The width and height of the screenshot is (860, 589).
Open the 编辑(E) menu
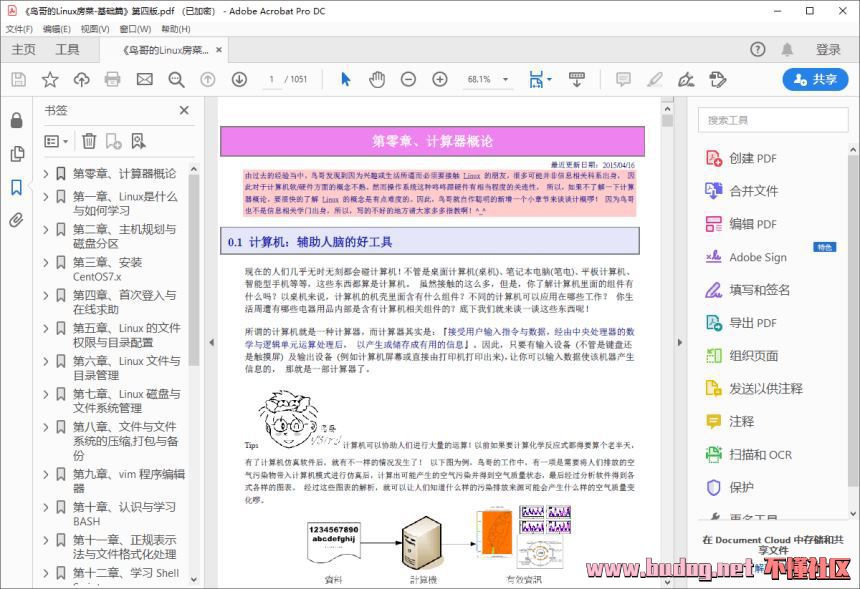tap(57, 29)
